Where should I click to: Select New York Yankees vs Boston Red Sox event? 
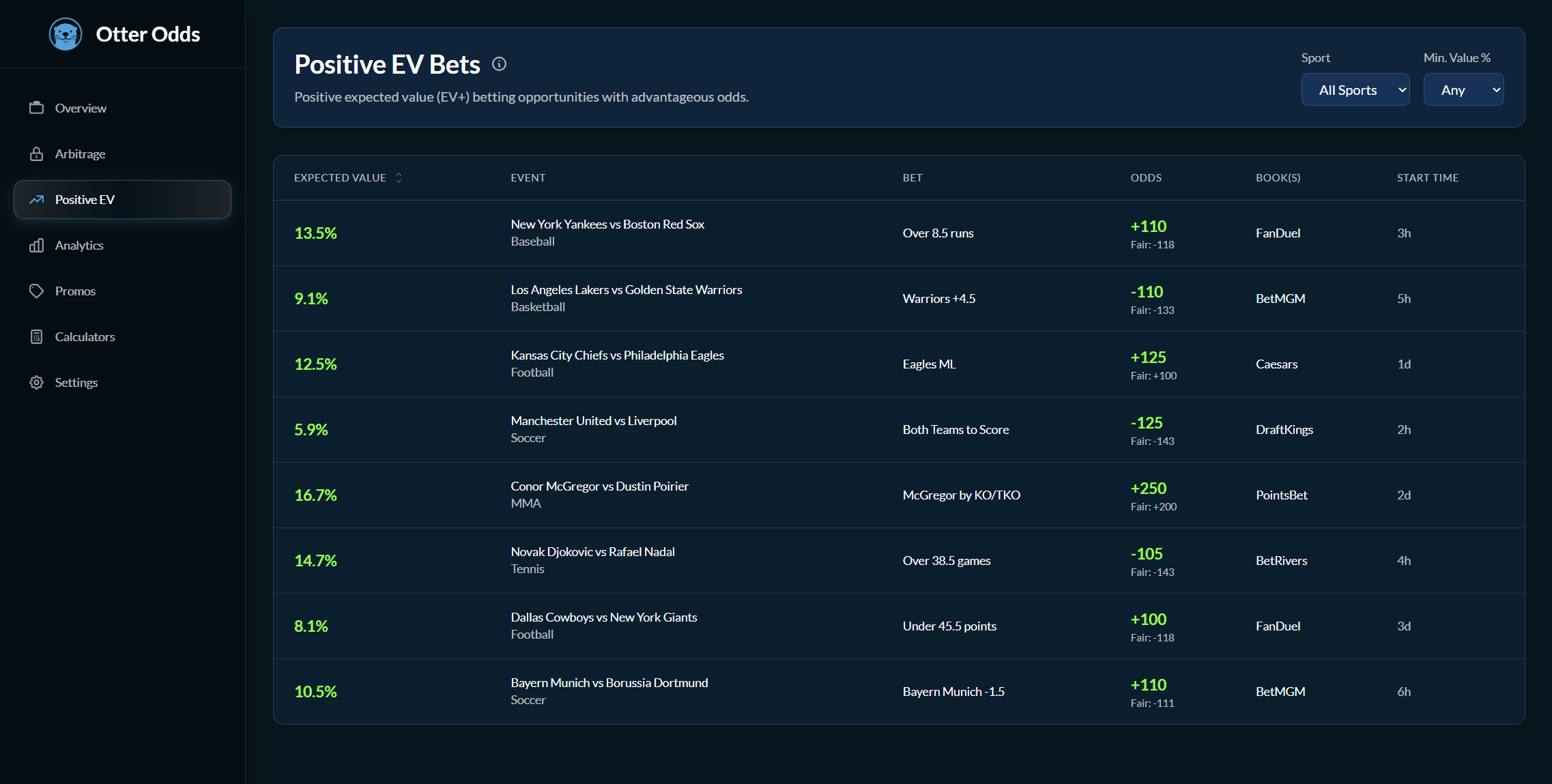607,224
